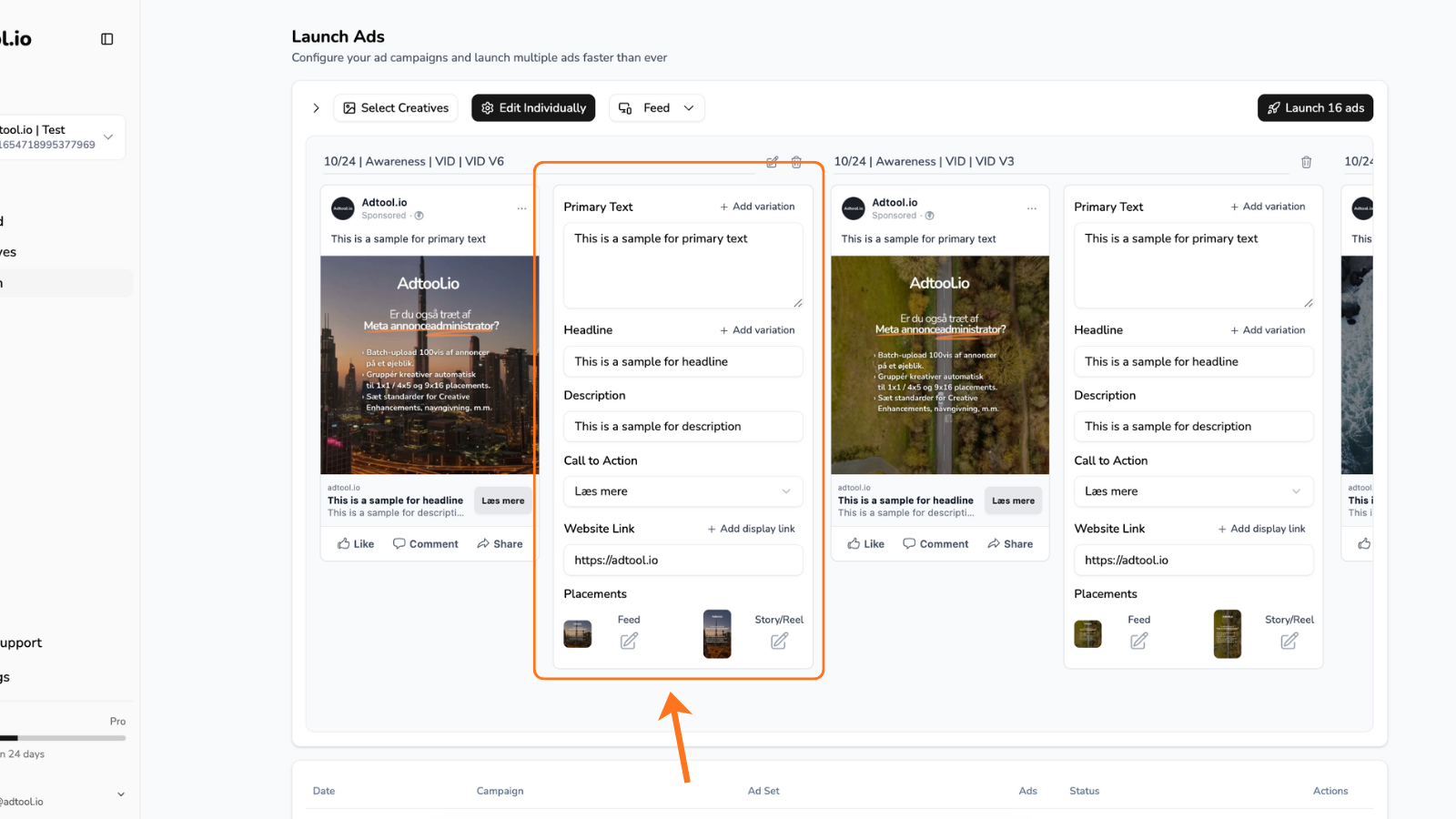Open the VID V3 Call to Action dropdown
This screenshot has height=819, width=1456.
(x=1194, y=491)
